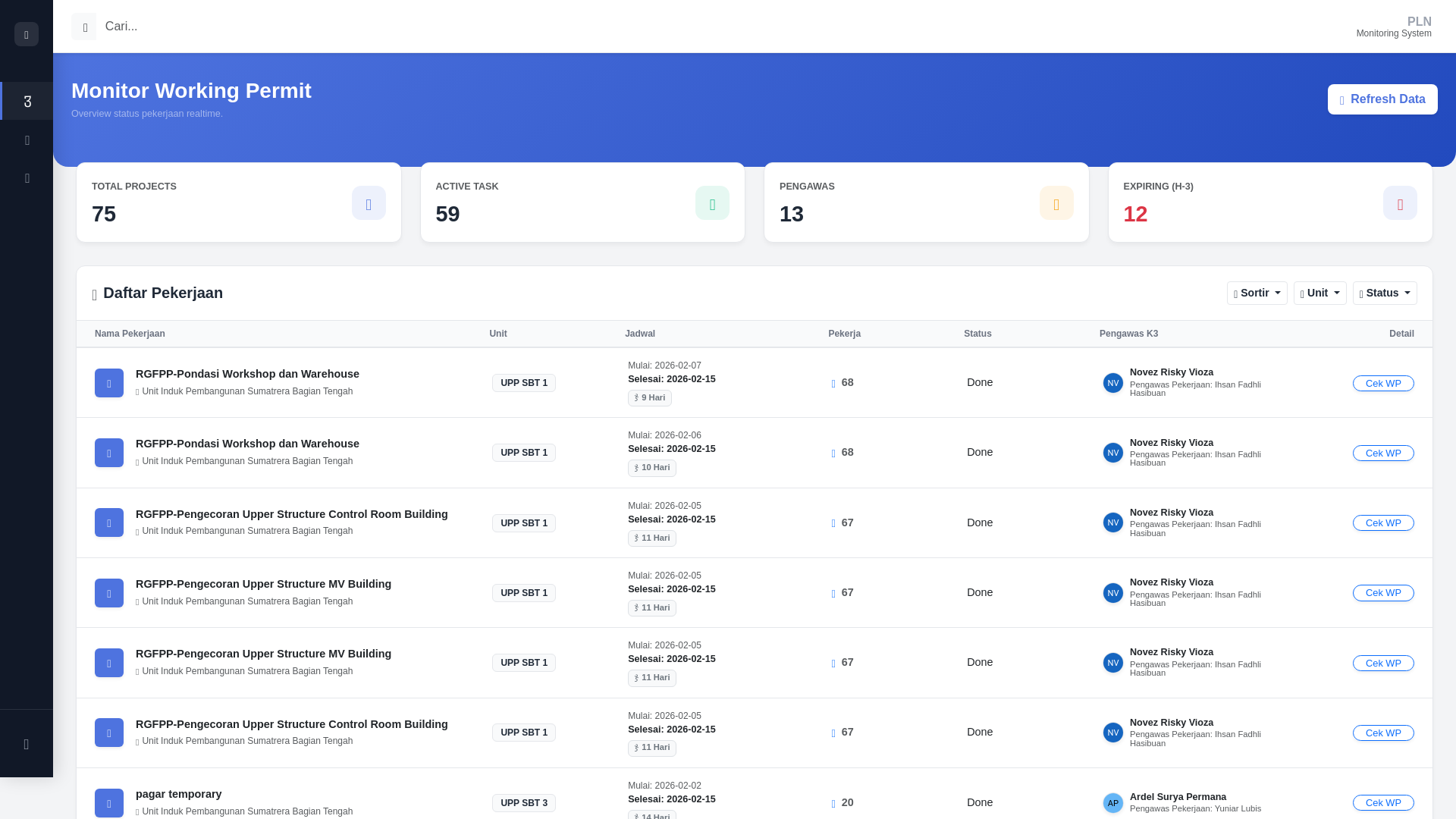
Task: Click the Pengawas card icon
Action: point(1056,203)
